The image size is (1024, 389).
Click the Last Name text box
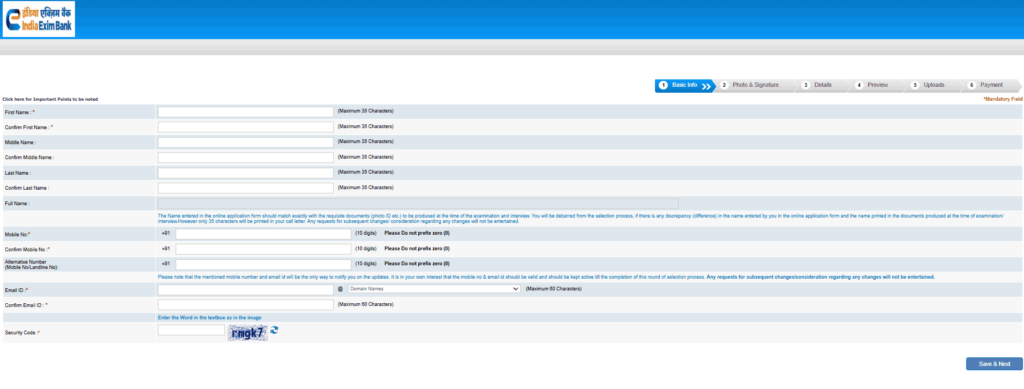[246, 173]
